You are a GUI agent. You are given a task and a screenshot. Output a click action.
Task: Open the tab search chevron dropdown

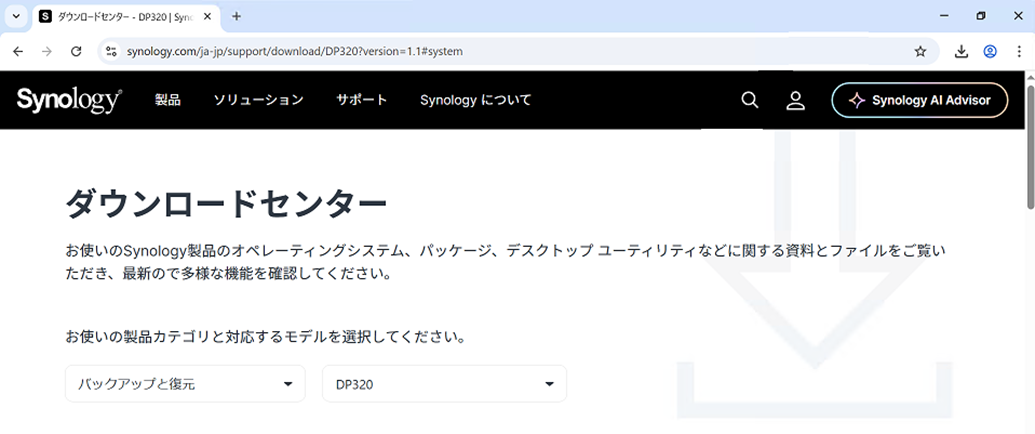[15, 16]
